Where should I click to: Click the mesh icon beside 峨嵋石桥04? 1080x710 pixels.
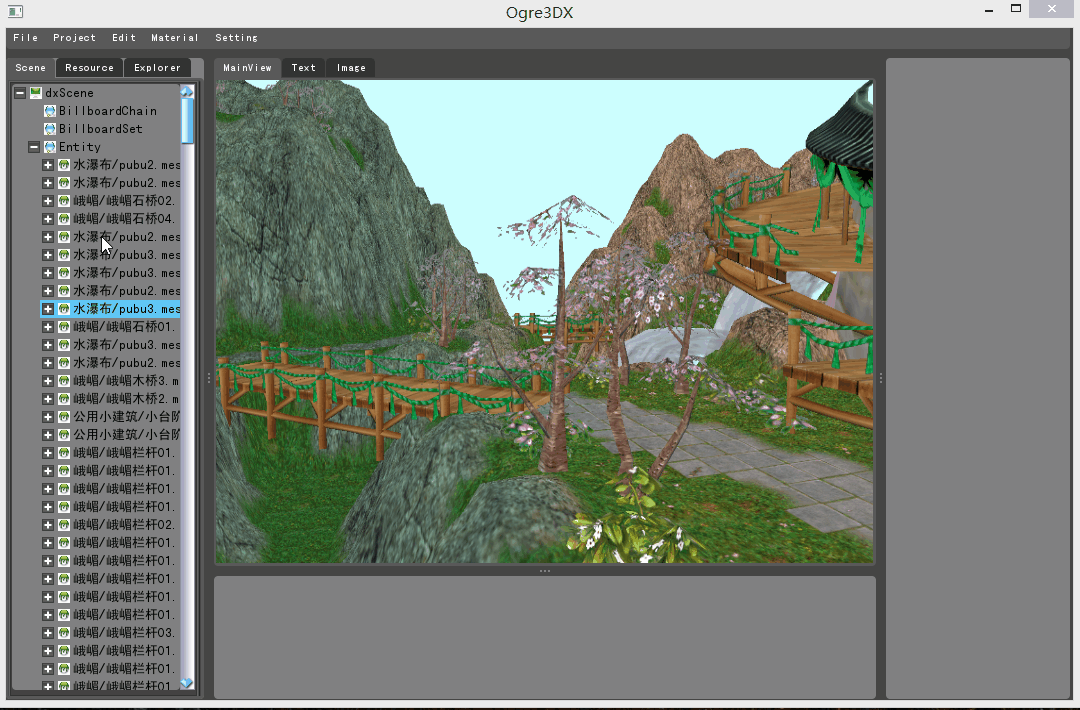64,219
